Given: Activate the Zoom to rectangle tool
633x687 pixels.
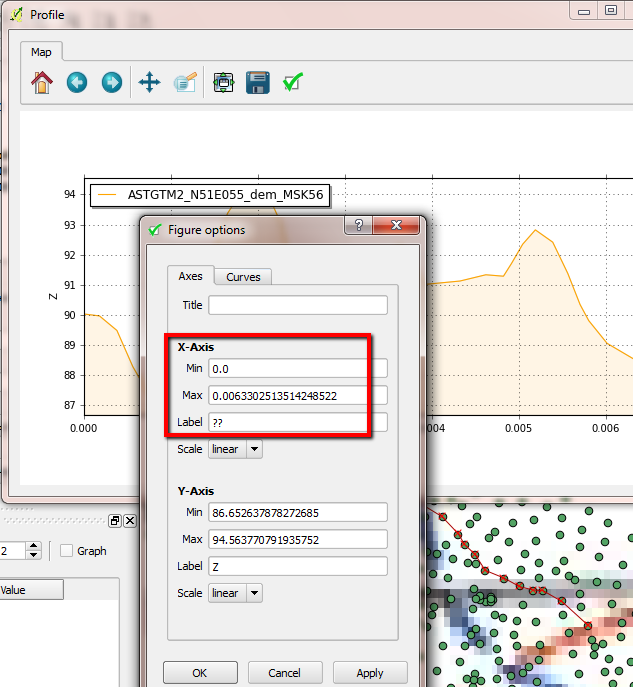Looking at the screenshot, I should click(x=184, y=82).
